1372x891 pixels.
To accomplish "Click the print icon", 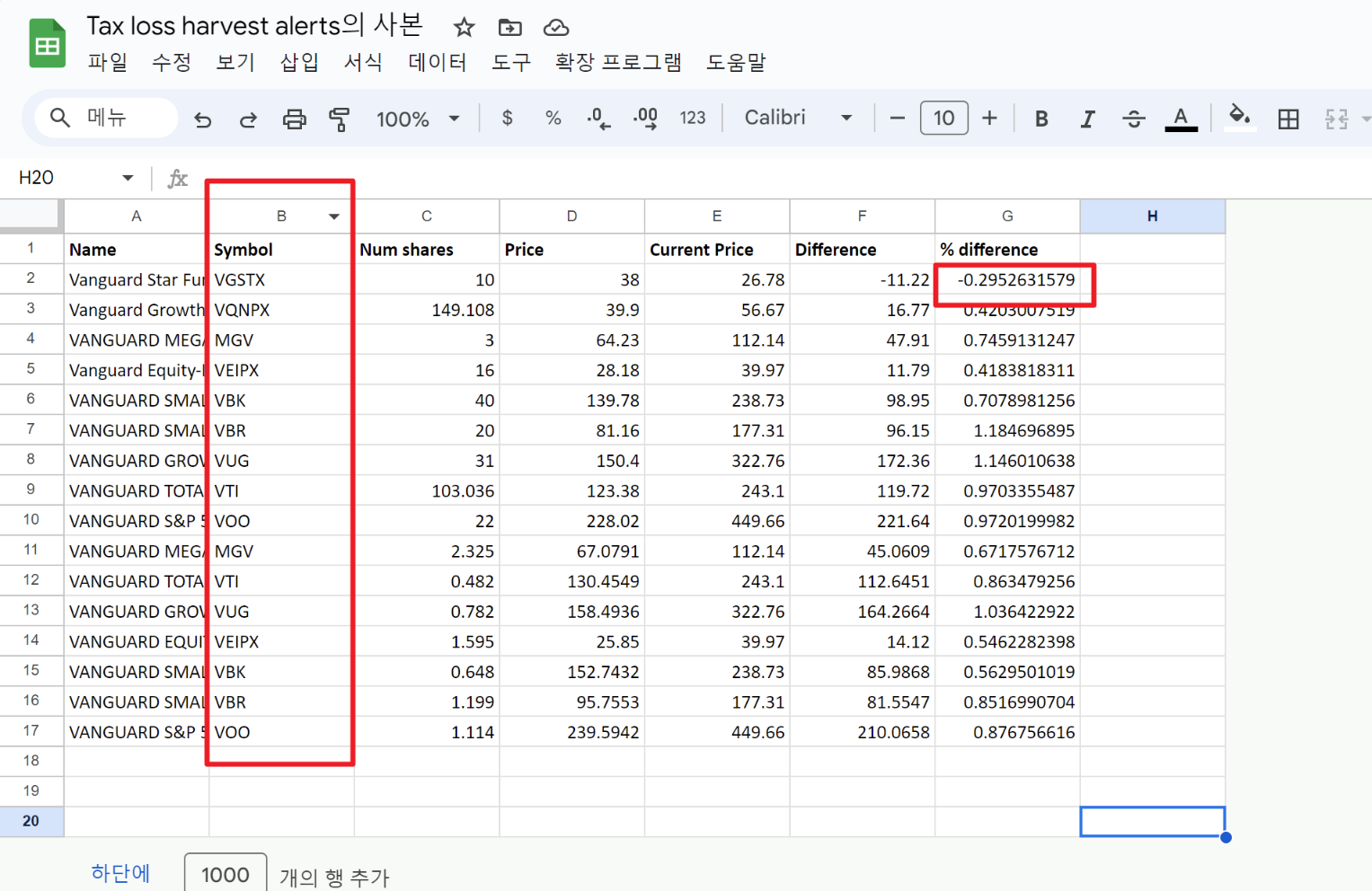I will [295, 119].
